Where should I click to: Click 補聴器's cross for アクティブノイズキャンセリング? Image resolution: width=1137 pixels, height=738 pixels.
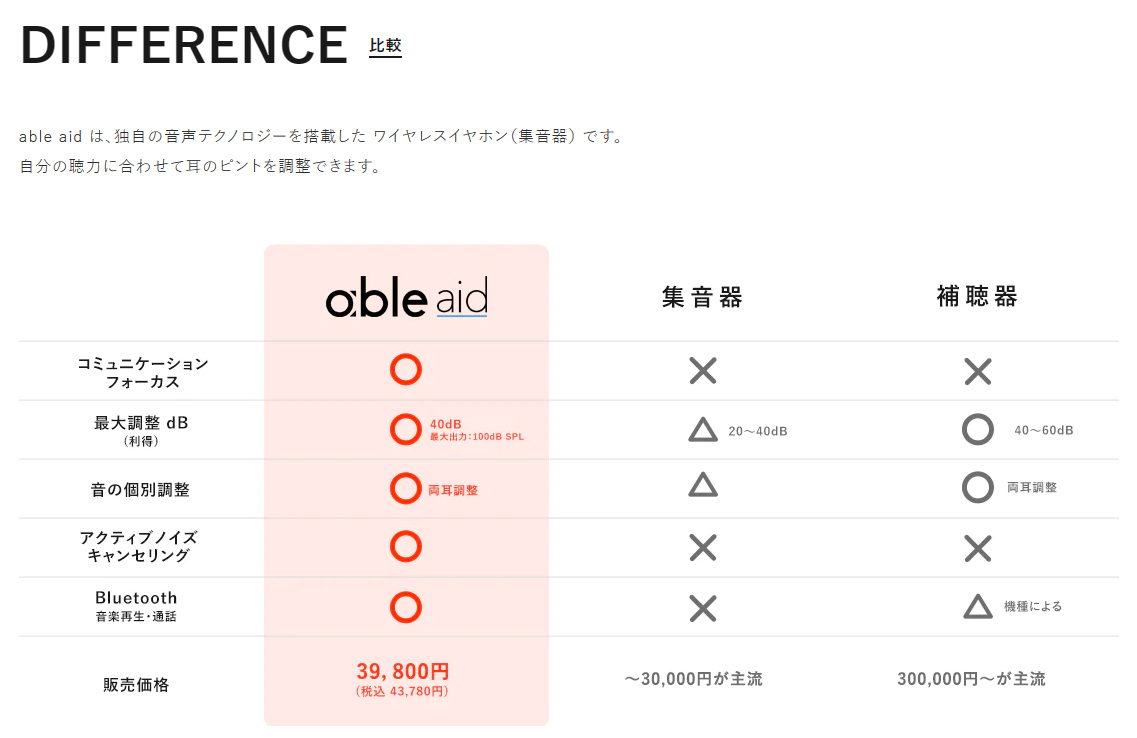coord(977,548)
